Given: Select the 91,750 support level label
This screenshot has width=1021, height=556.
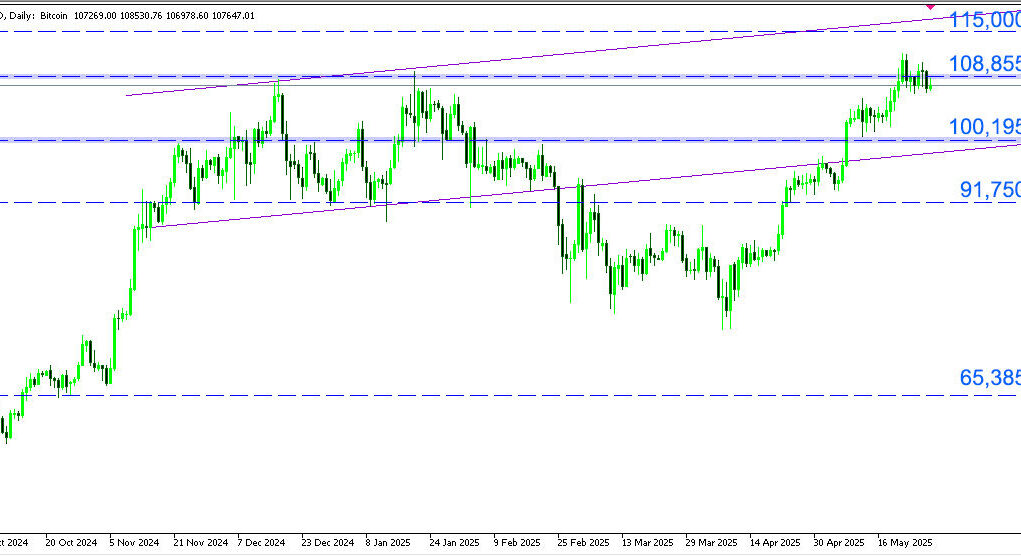Looking at the screenshot, I should click(990, 190).
